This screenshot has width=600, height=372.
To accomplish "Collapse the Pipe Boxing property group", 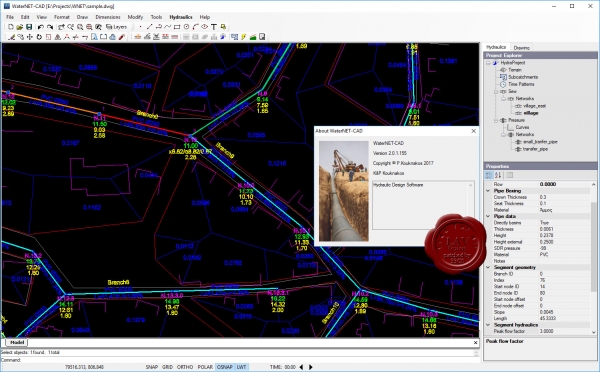I will 488,191.
